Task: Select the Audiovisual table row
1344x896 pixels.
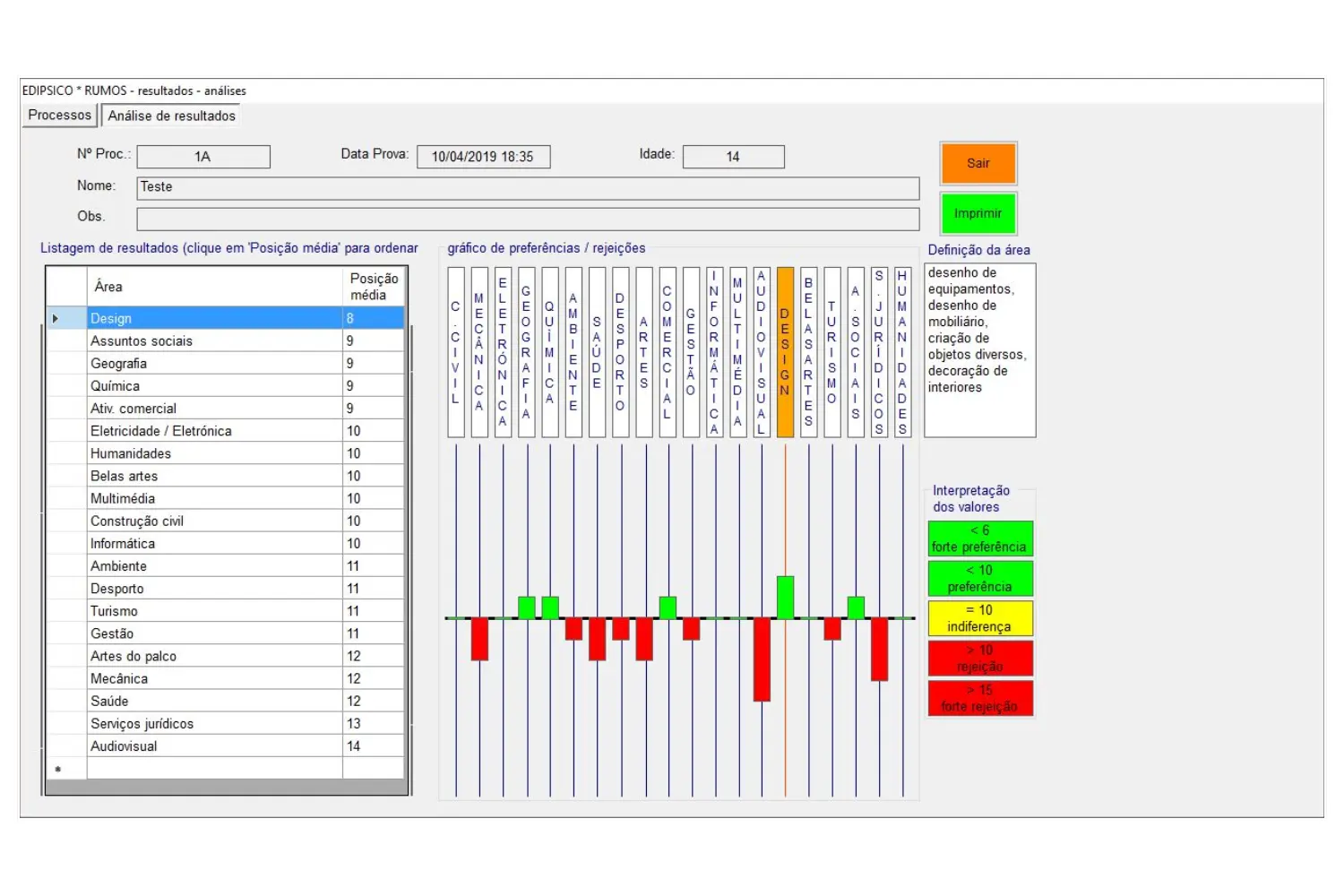Action: pos(226,745)
